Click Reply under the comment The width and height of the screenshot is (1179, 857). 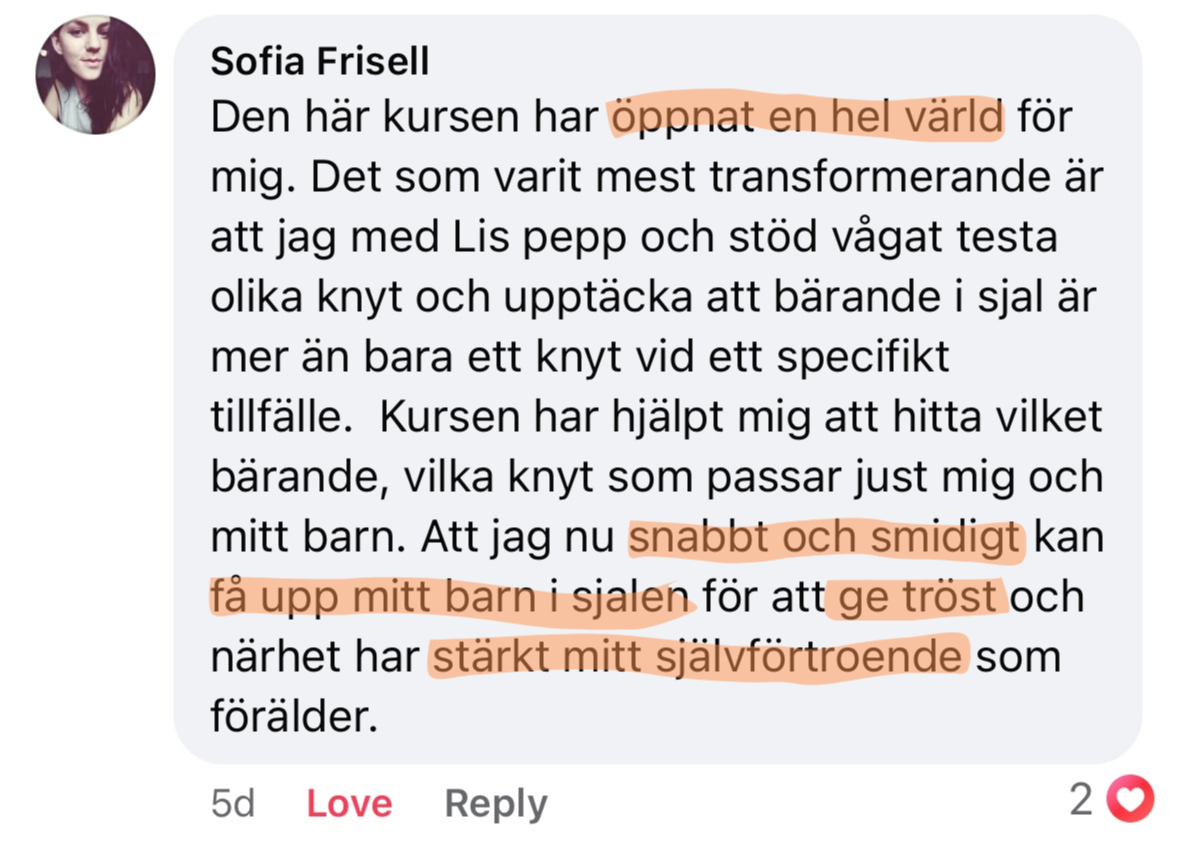coord(495,803)
